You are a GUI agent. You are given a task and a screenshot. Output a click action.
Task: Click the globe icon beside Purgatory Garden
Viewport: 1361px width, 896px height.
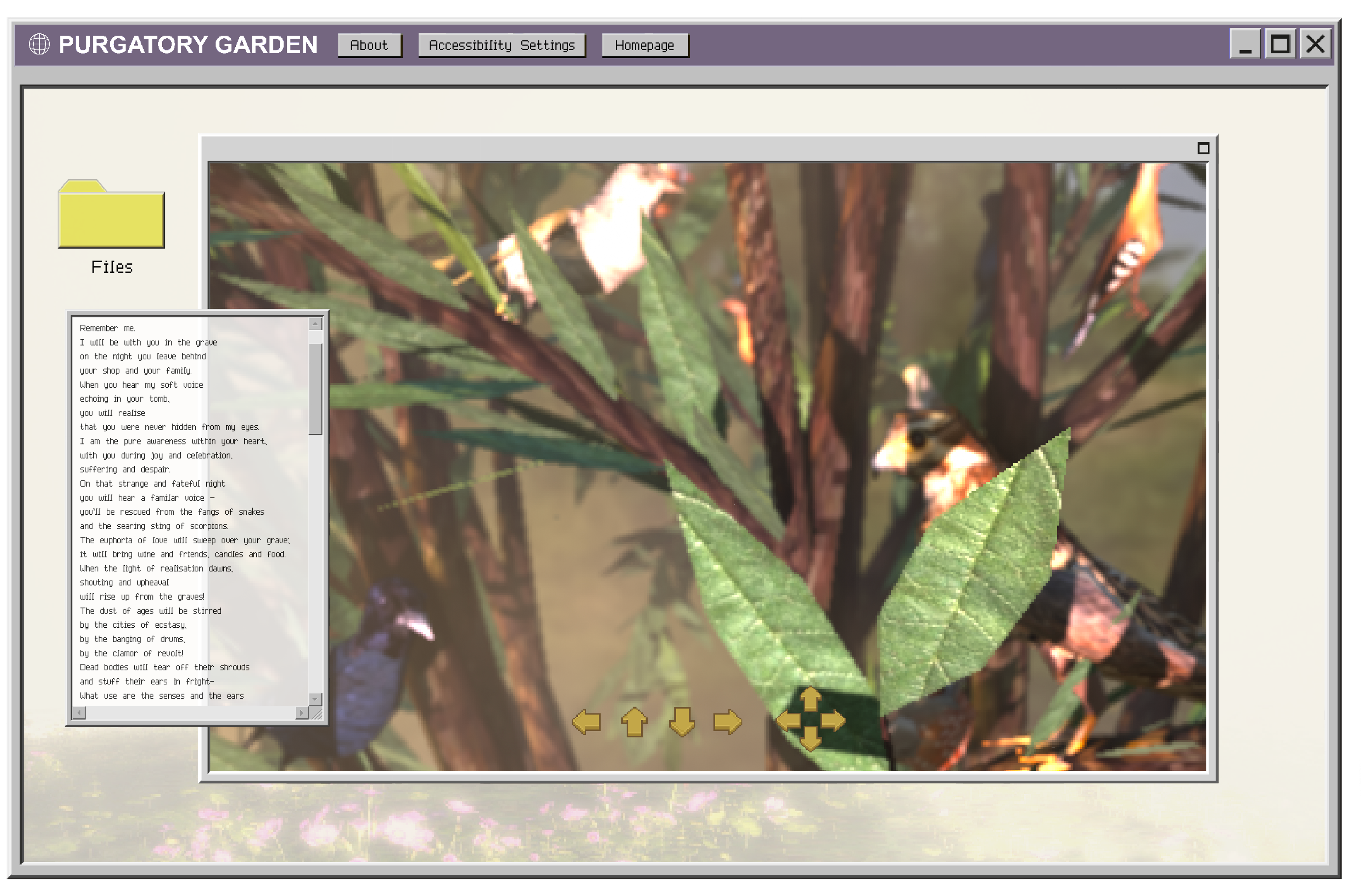point(39,45)
